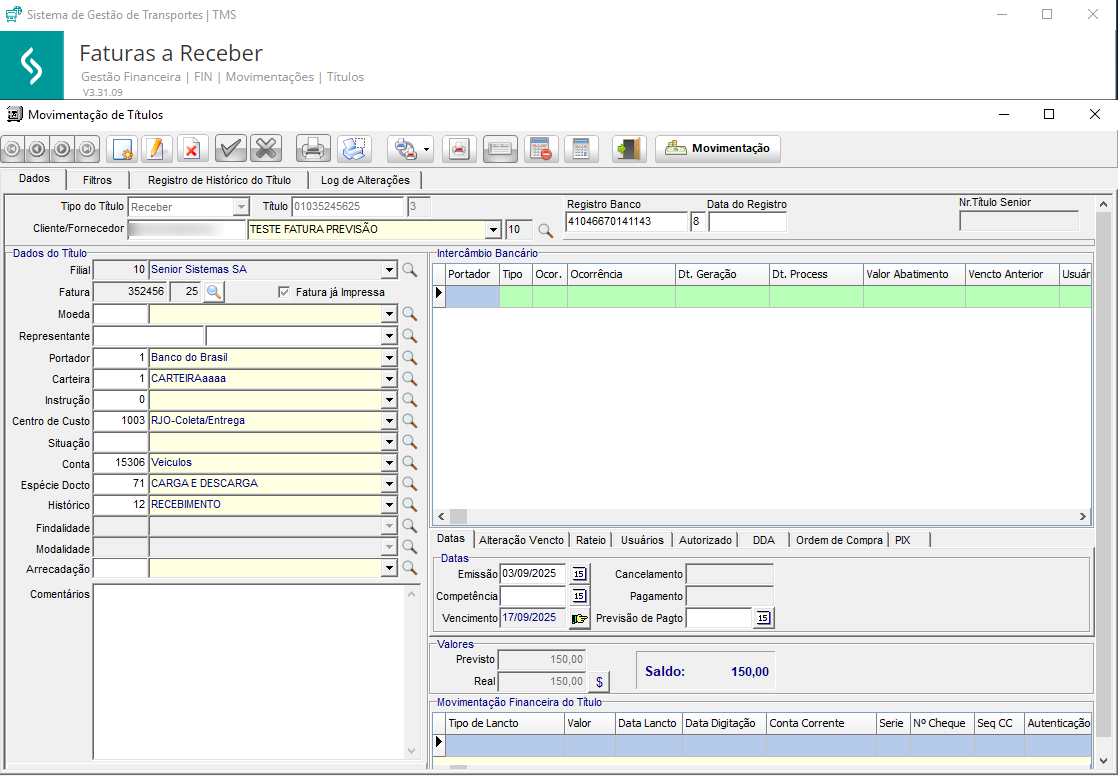Go to the first record navigation button
The height and width of the screenshot is (776, 1118).
[13, 149]
